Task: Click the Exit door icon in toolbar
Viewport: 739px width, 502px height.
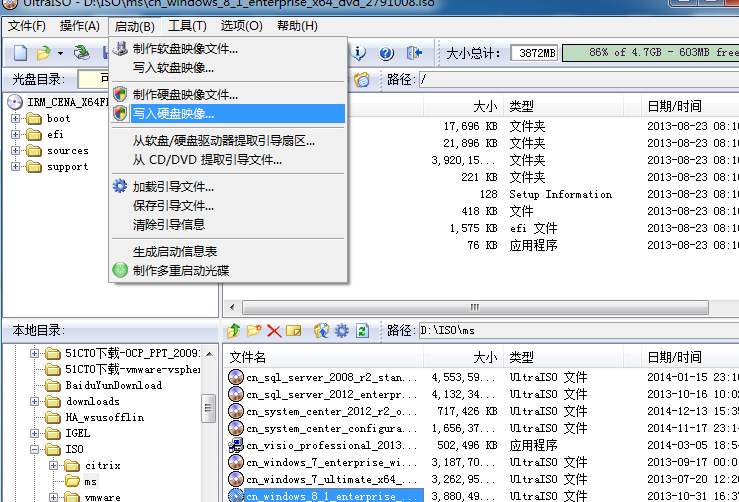Action: point(414,53)
